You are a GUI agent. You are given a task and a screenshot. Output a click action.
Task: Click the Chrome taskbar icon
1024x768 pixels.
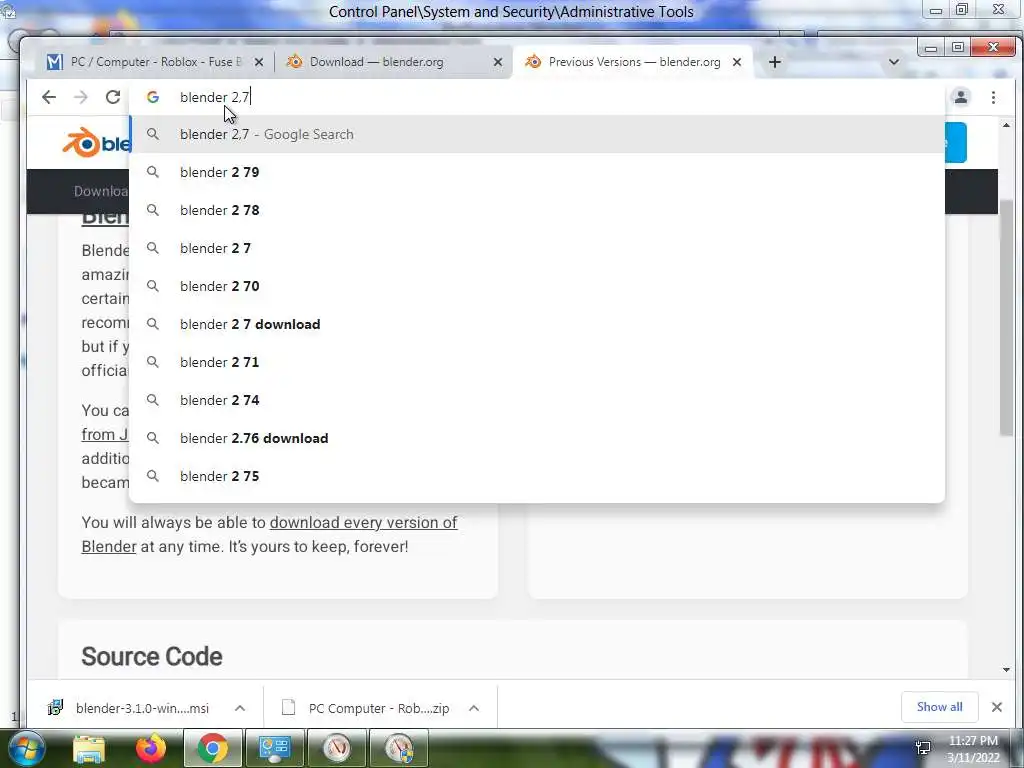point(213,748)
